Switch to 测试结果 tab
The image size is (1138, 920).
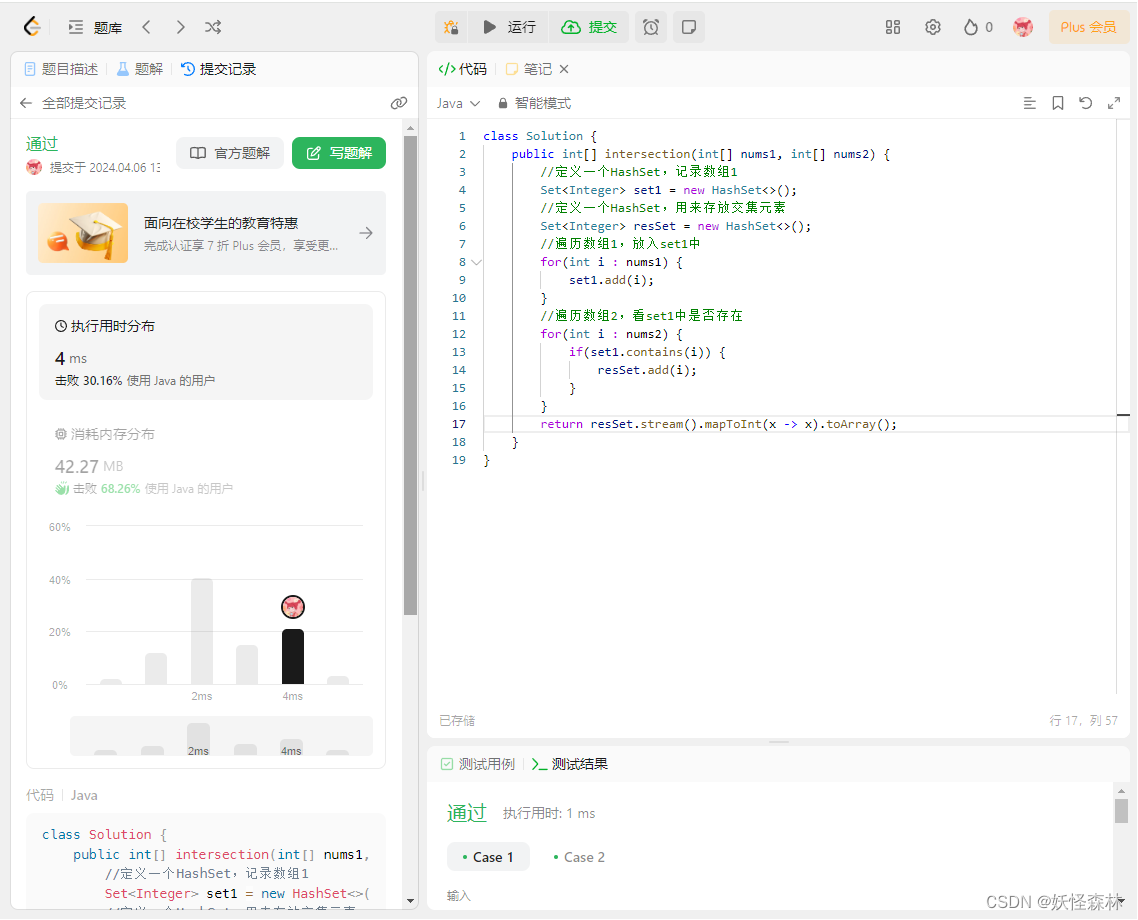[570, 764]
